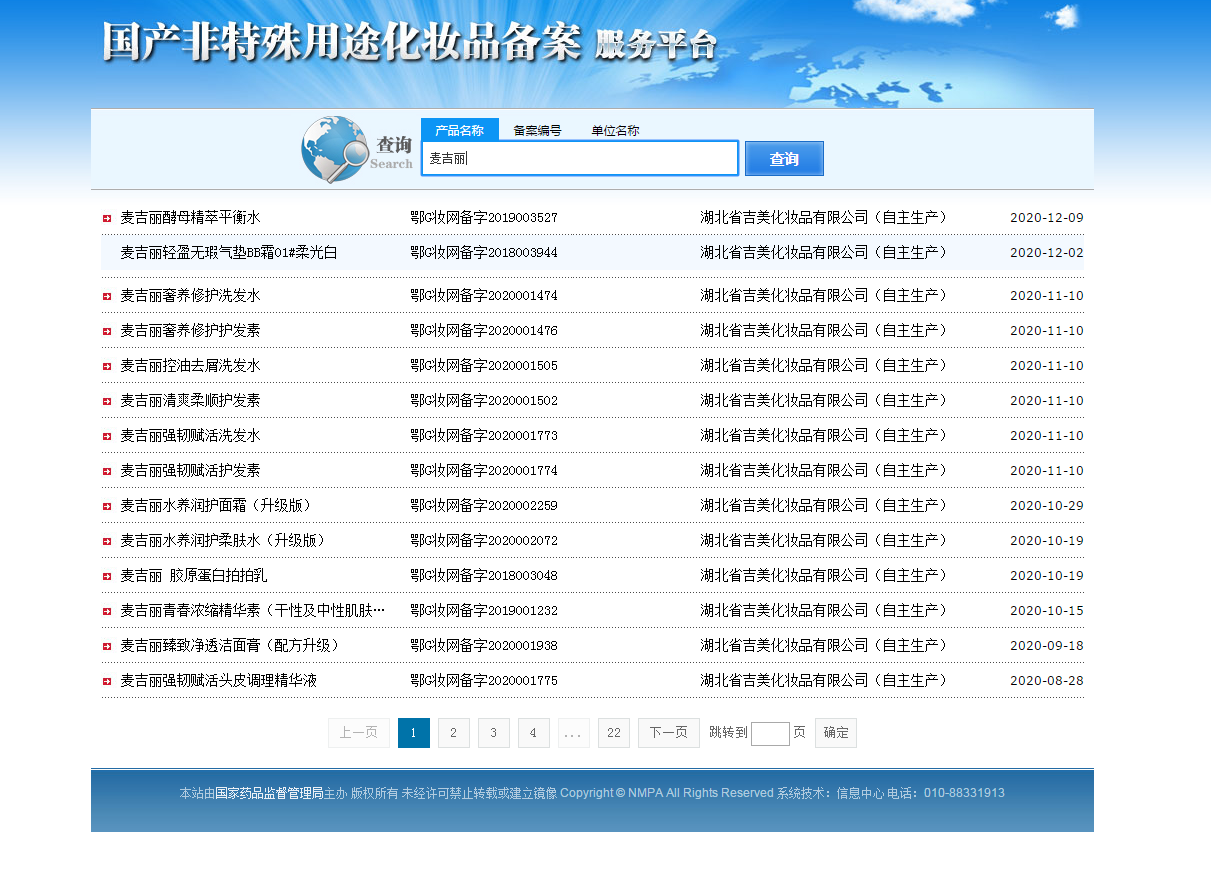Click the globe magnifier search icon
This screenshot has width=1211, height=878.
point(336,149)
